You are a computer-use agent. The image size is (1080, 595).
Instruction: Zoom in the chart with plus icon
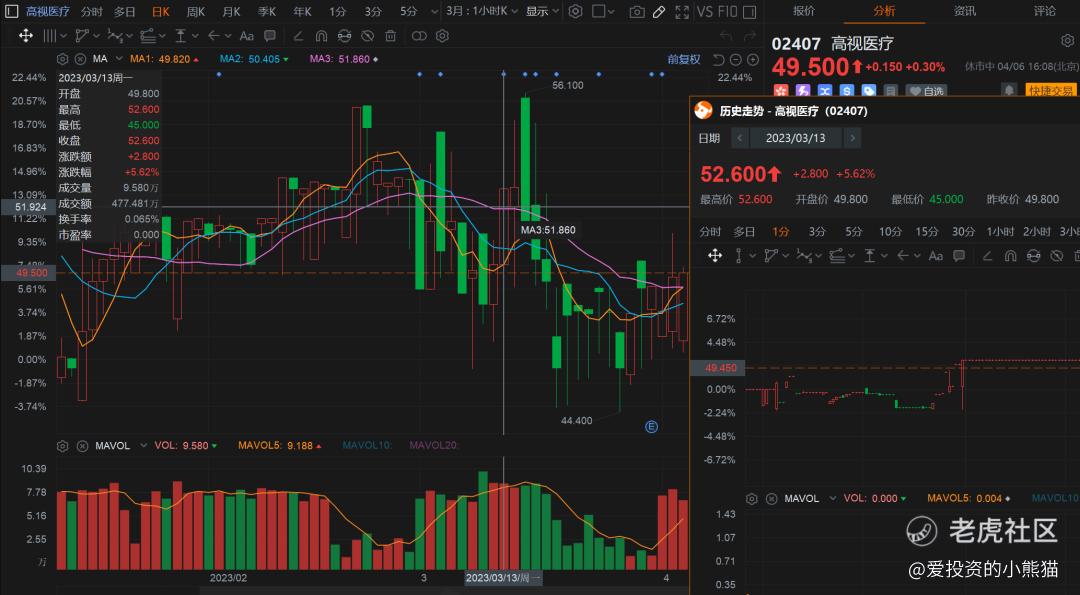coord(752,60)
